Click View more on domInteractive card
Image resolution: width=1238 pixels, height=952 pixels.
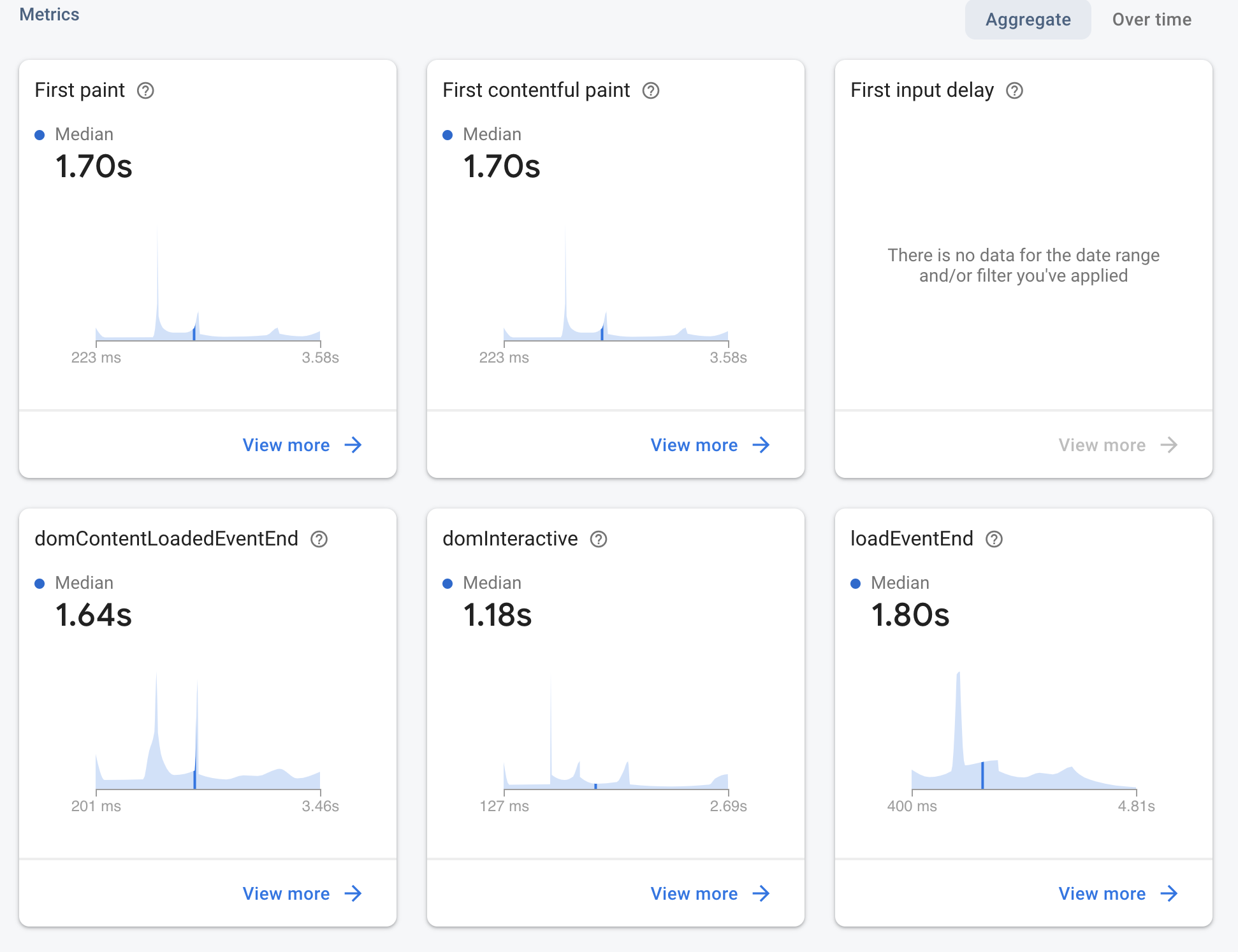710,893
